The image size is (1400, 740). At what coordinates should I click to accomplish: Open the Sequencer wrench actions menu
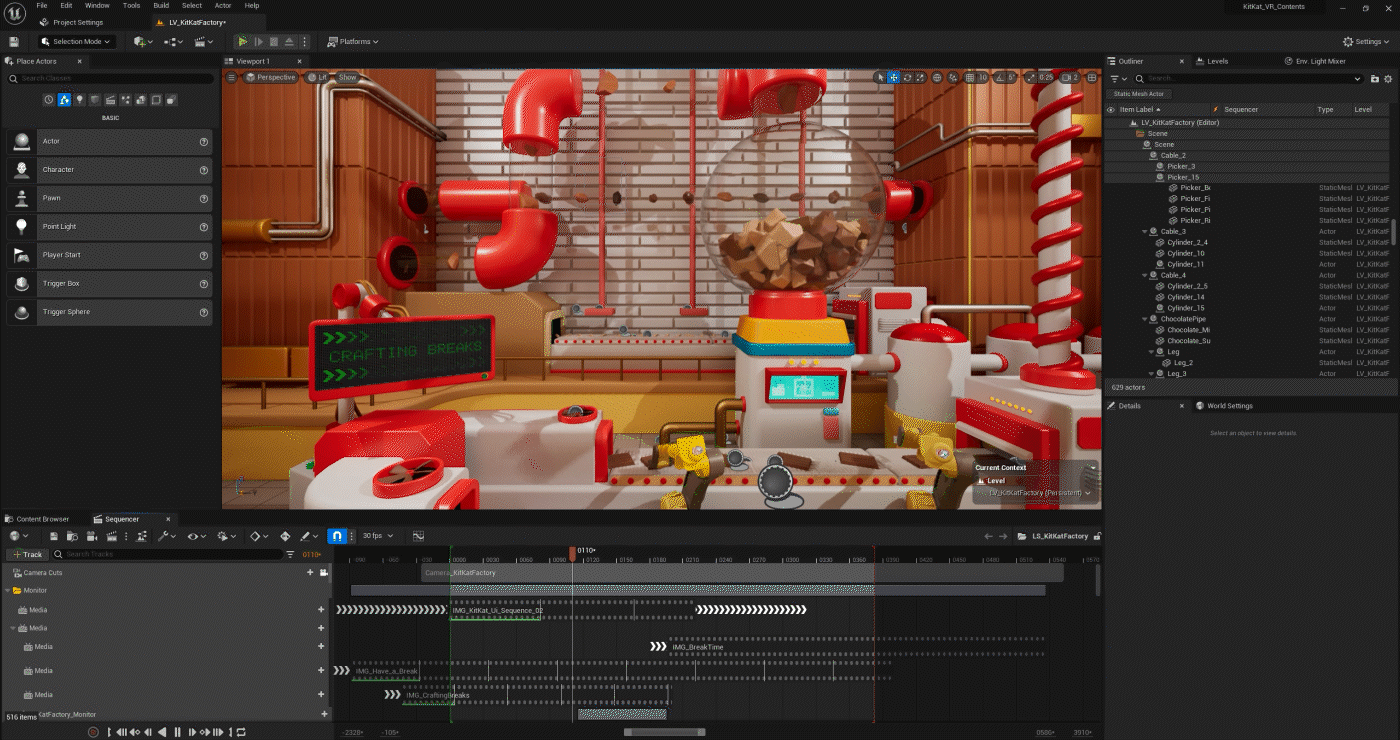(166, 536)
